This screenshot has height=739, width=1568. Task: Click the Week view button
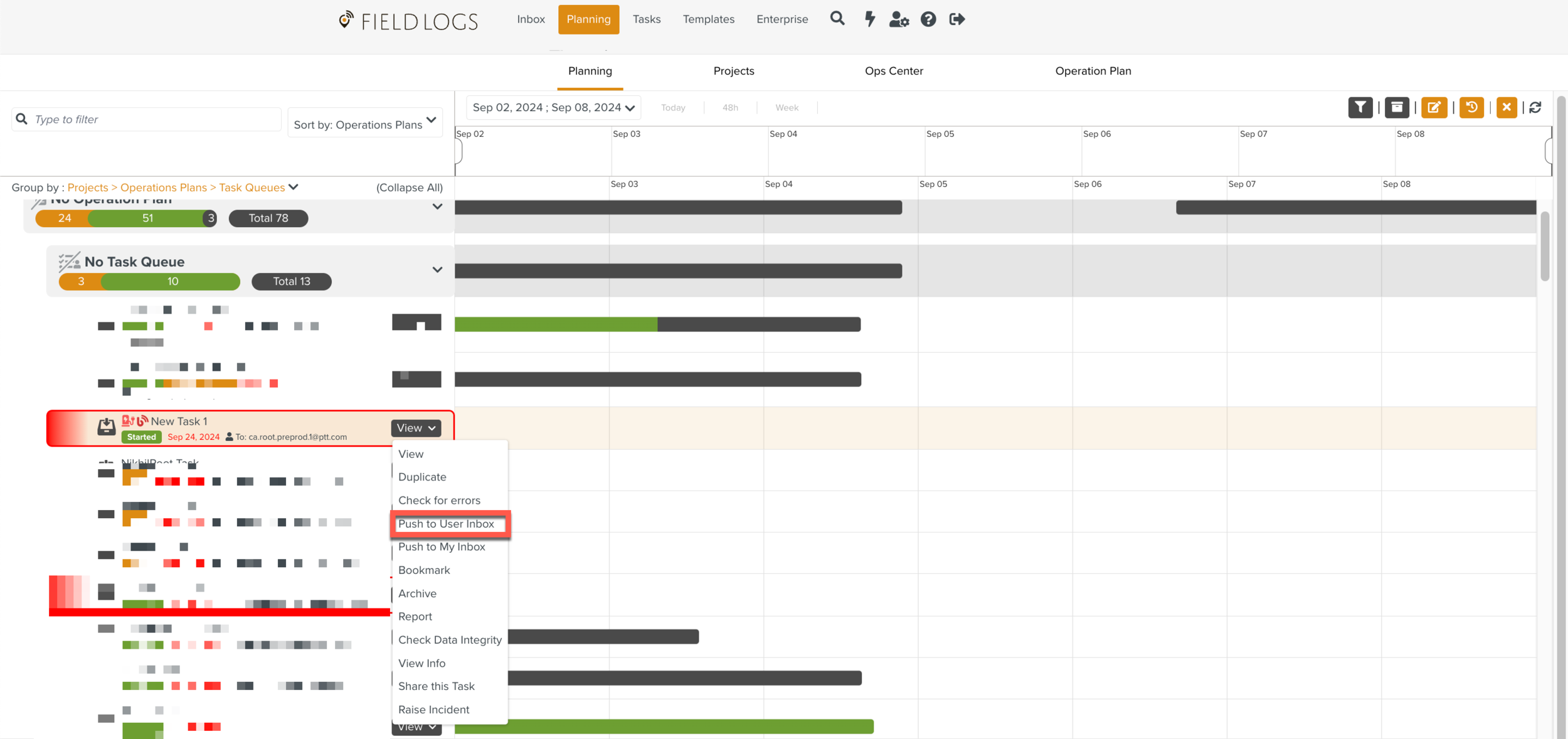coord(787,108)
